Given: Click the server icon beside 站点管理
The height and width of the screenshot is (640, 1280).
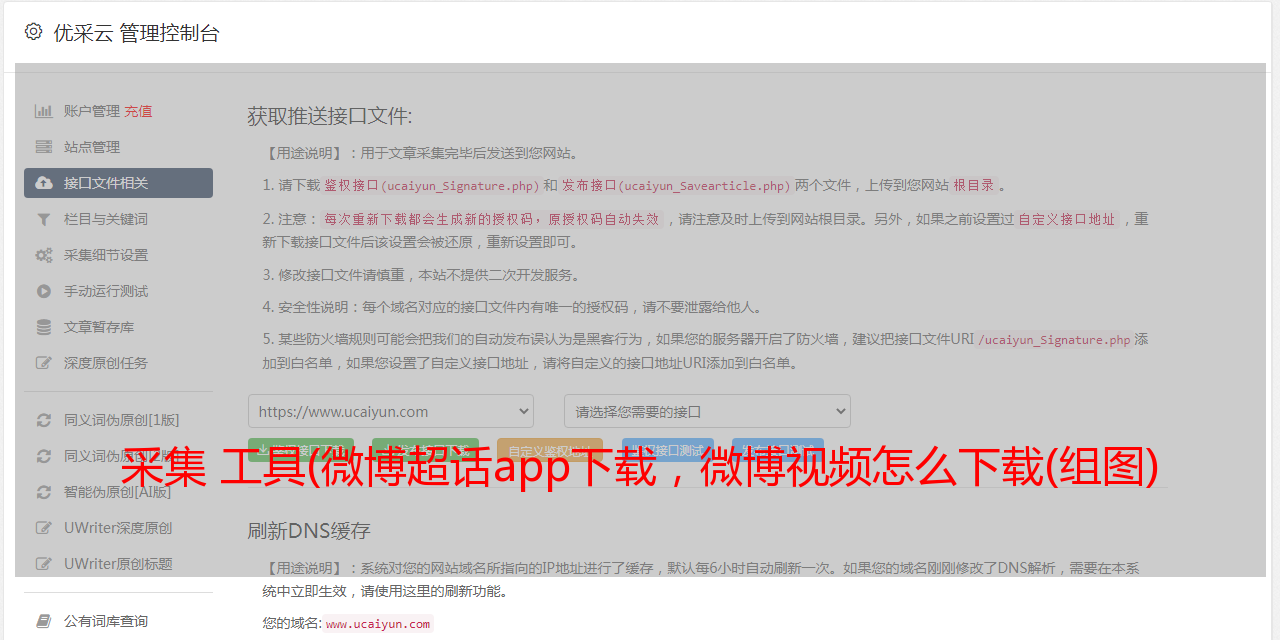Looking at the screenshot, I should [x=44, y=147].
